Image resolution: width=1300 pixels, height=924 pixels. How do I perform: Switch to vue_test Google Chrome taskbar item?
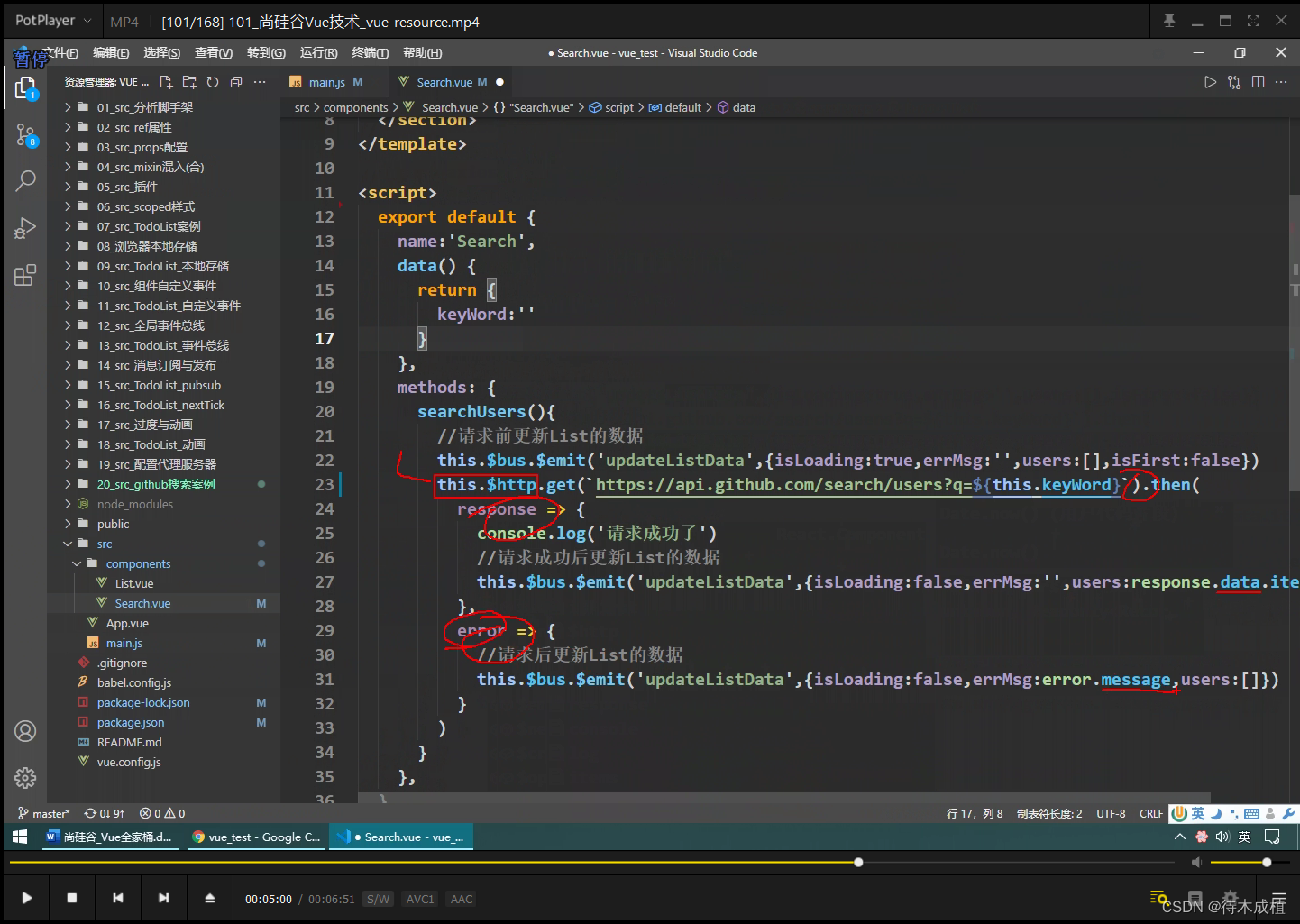tap(256, 837)
